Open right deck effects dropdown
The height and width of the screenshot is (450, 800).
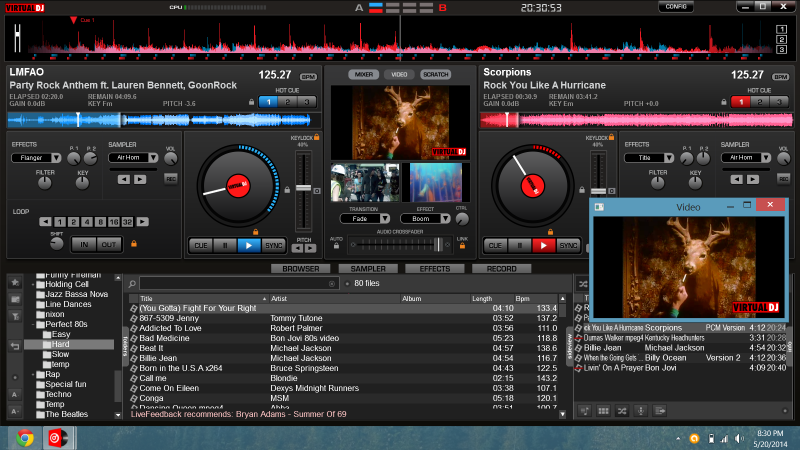click(x=649, y=158)
